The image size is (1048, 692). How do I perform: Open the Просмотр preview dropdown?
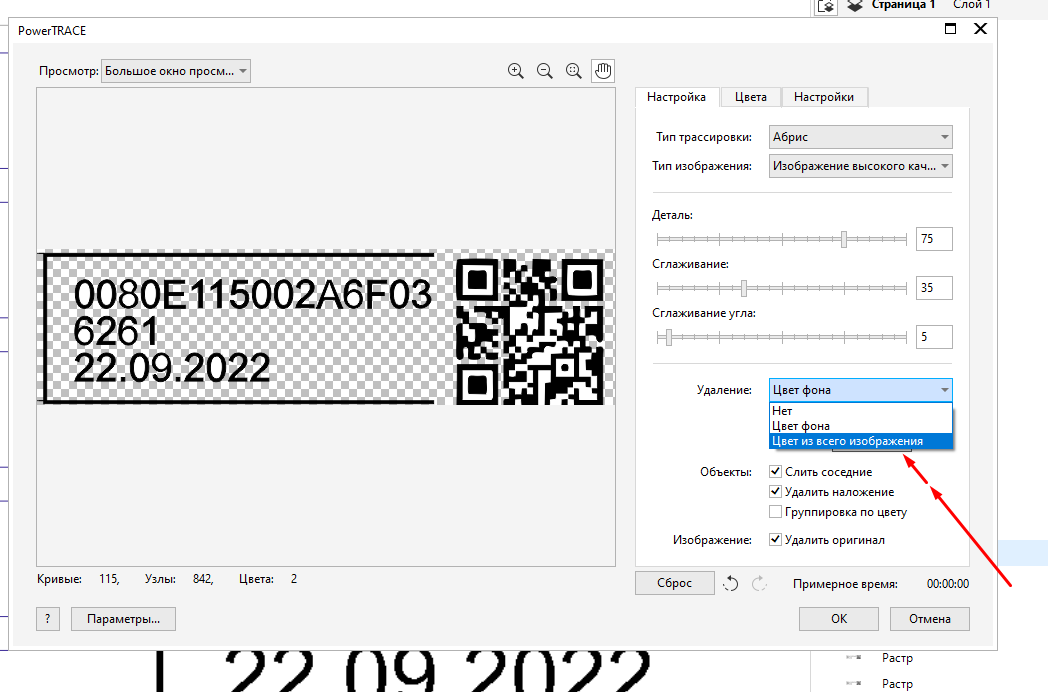click(176, 71)
